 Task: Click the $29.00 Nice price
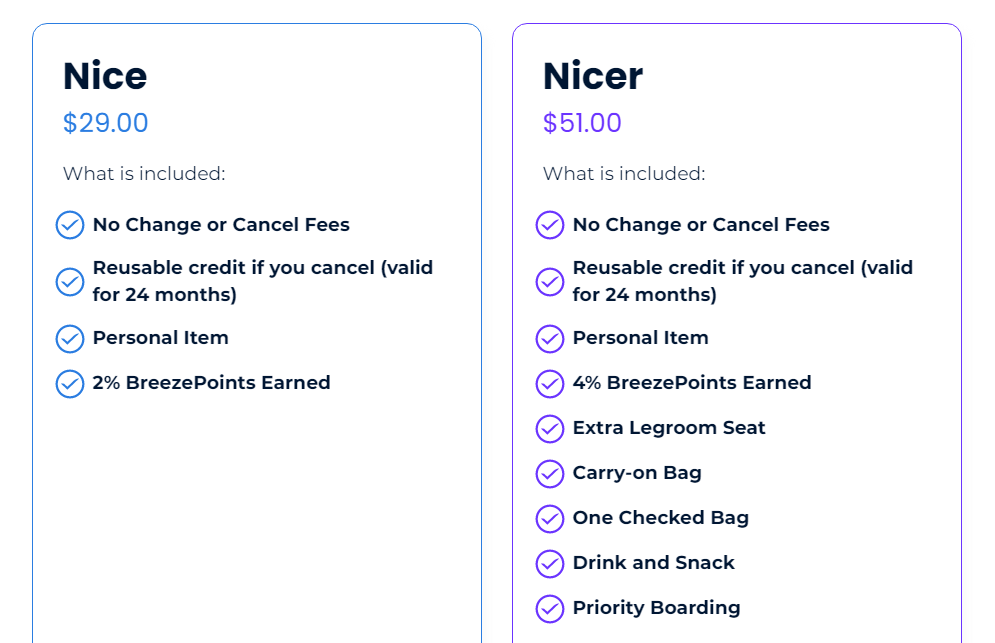point(105,123)
